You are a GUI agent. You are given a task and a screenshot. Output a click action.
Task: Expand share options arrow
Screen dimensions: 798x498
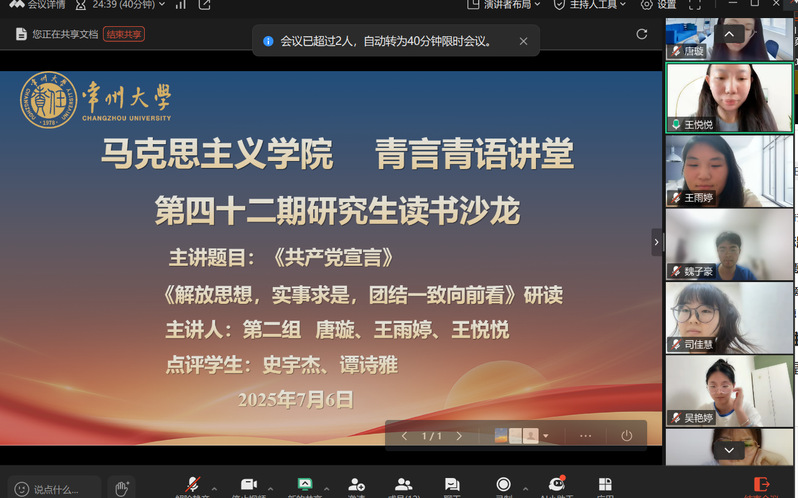click(x=327, y=489)
